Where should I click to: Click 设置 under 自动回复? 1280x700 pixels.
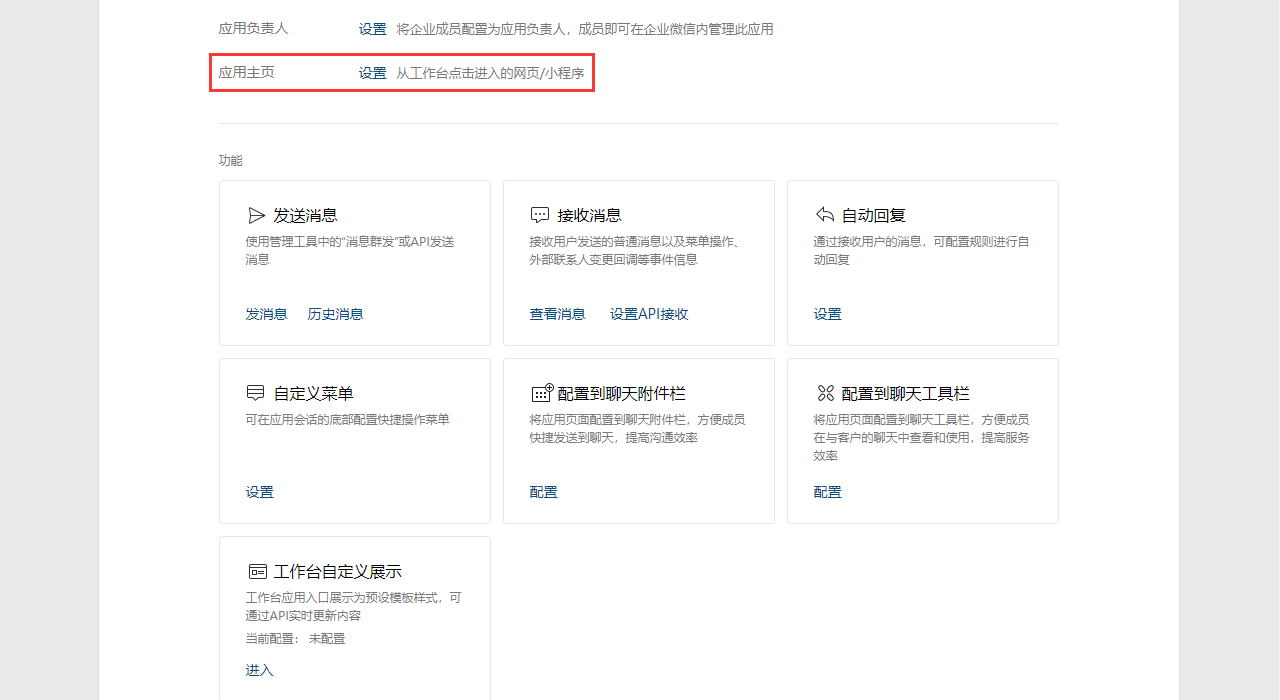point(827,314)
